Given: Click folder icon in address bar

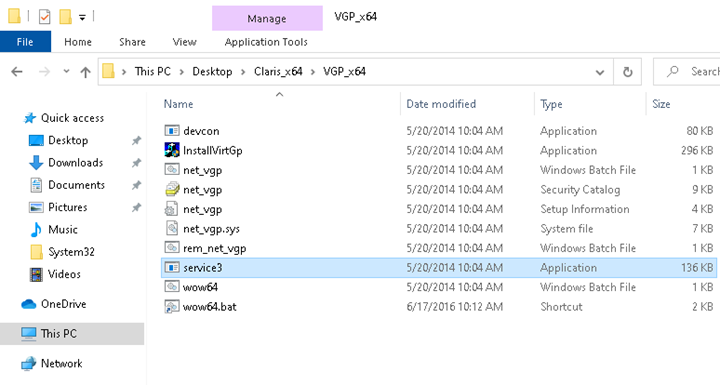Looking at the screenshot, I should click(108, 71).
